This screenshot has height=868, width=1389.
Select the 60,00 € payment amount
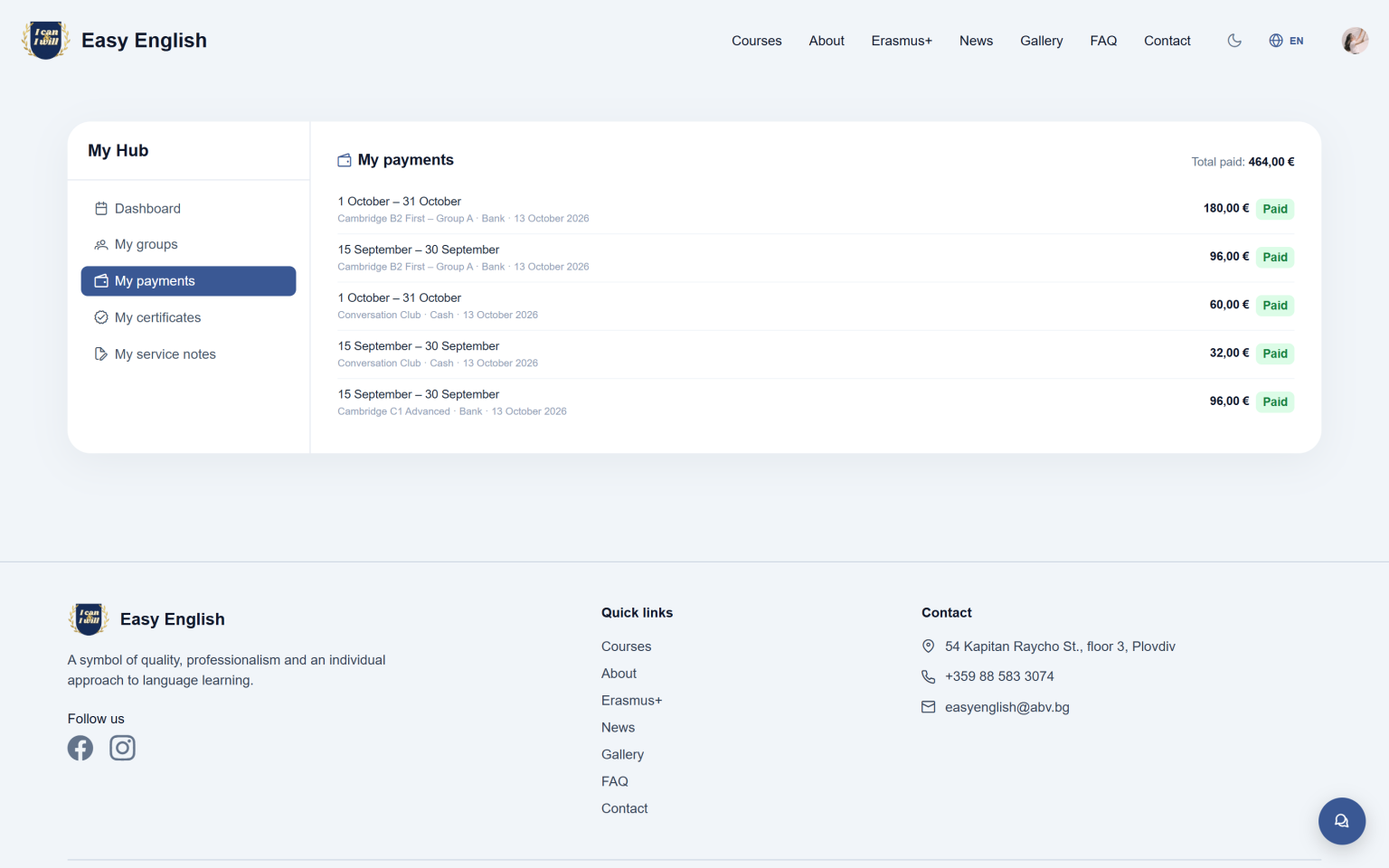point(1229,305)
